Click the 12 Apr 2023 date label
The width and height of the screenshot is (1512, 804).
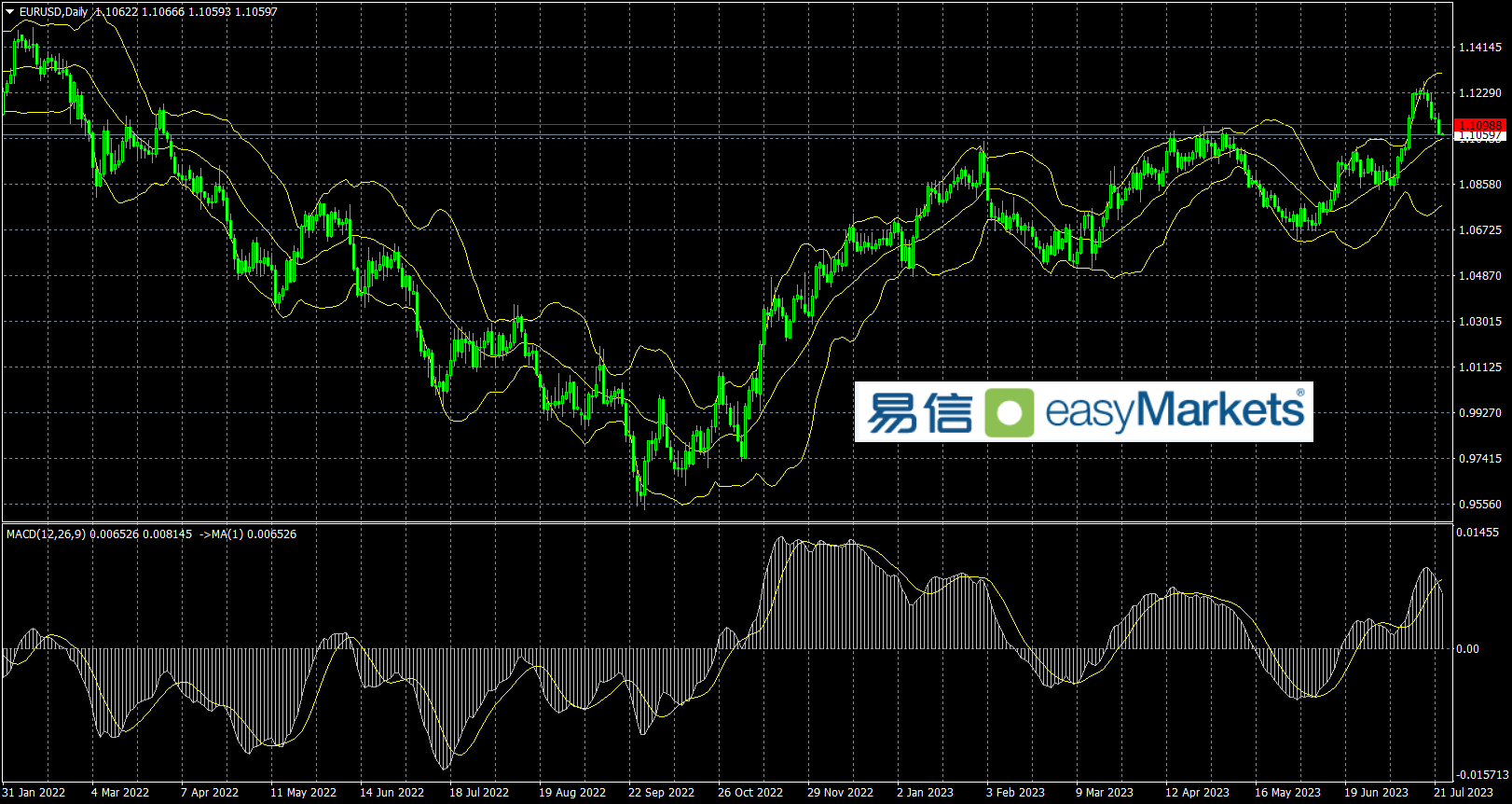(1198, 793)
